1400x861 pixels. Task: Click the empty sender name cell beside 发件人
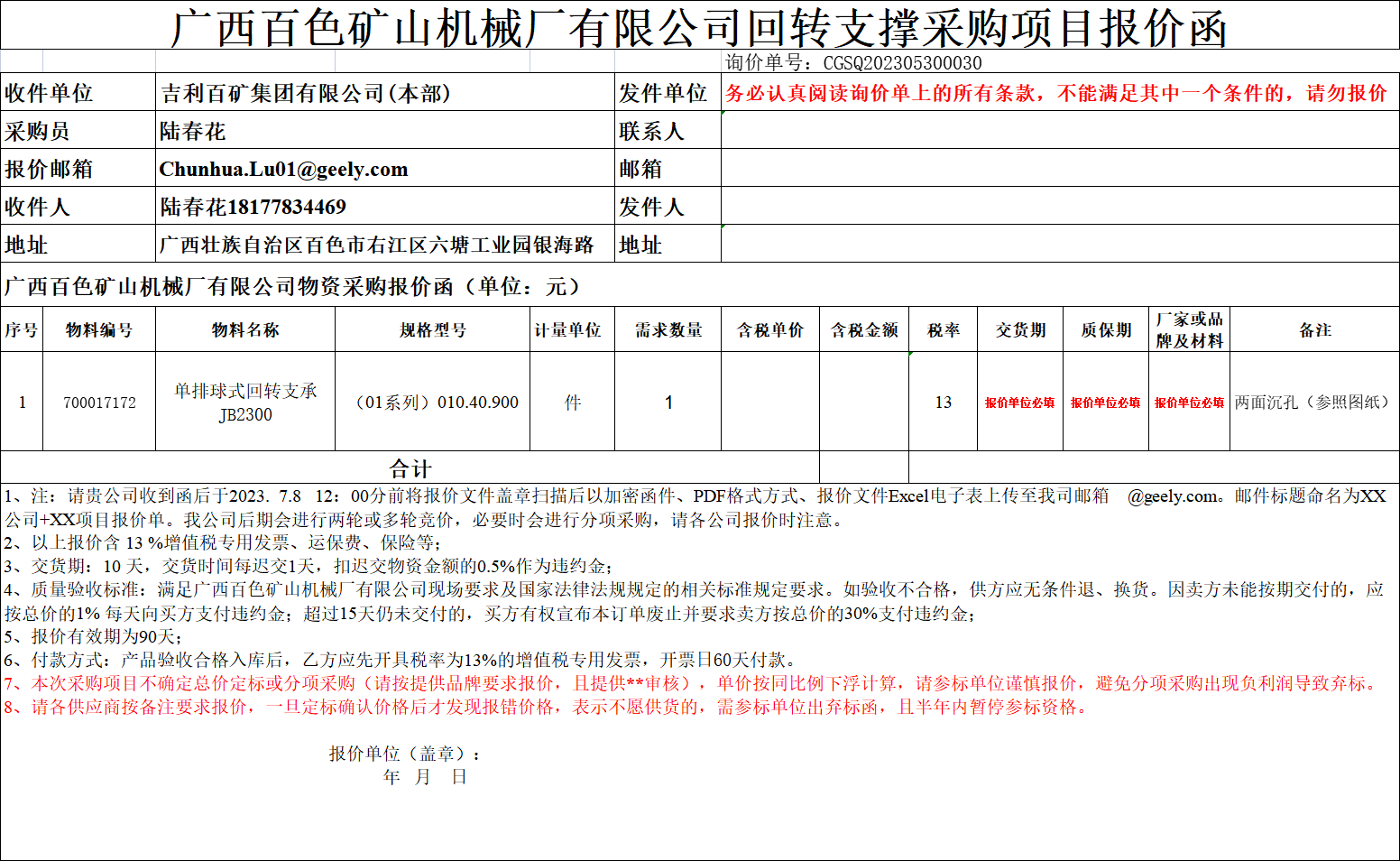point(1060,207)
